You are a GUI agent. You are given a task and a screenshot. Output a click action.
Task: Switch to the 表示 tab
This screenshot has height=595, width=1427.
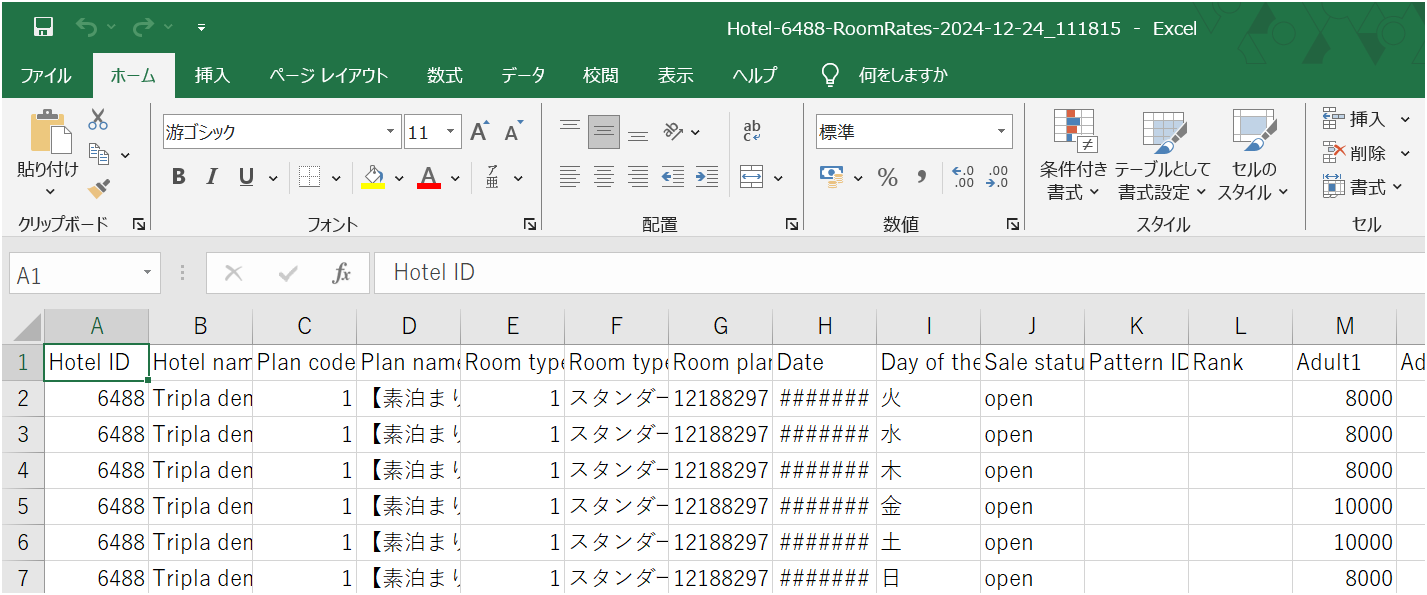[675, 76]
